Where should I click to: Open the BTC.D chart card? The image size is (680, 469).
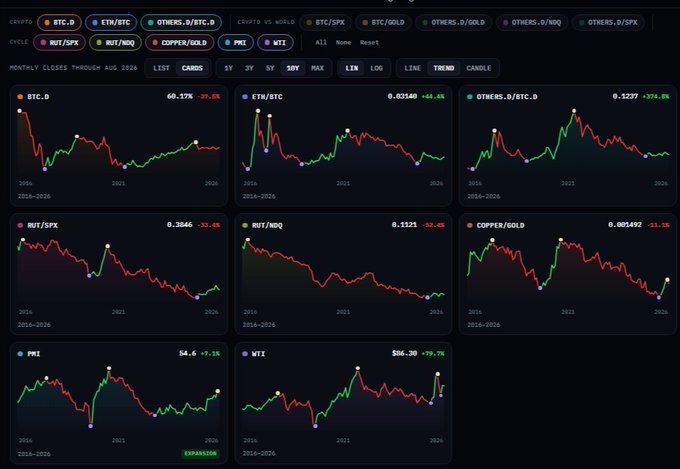click(x=119, y=145)
